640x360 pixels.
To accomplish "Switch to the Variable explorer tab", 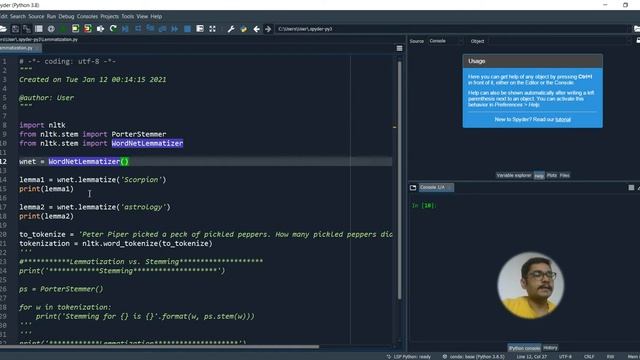I will [x=513, y=176].
